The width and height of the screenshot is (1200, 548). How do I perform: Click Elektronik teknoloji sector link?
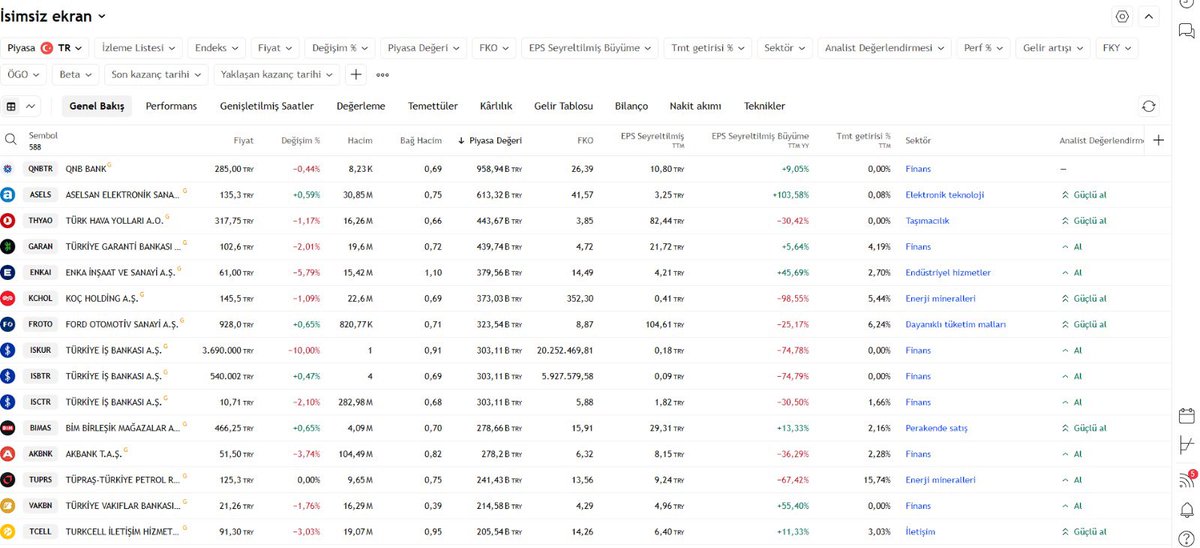945,195
